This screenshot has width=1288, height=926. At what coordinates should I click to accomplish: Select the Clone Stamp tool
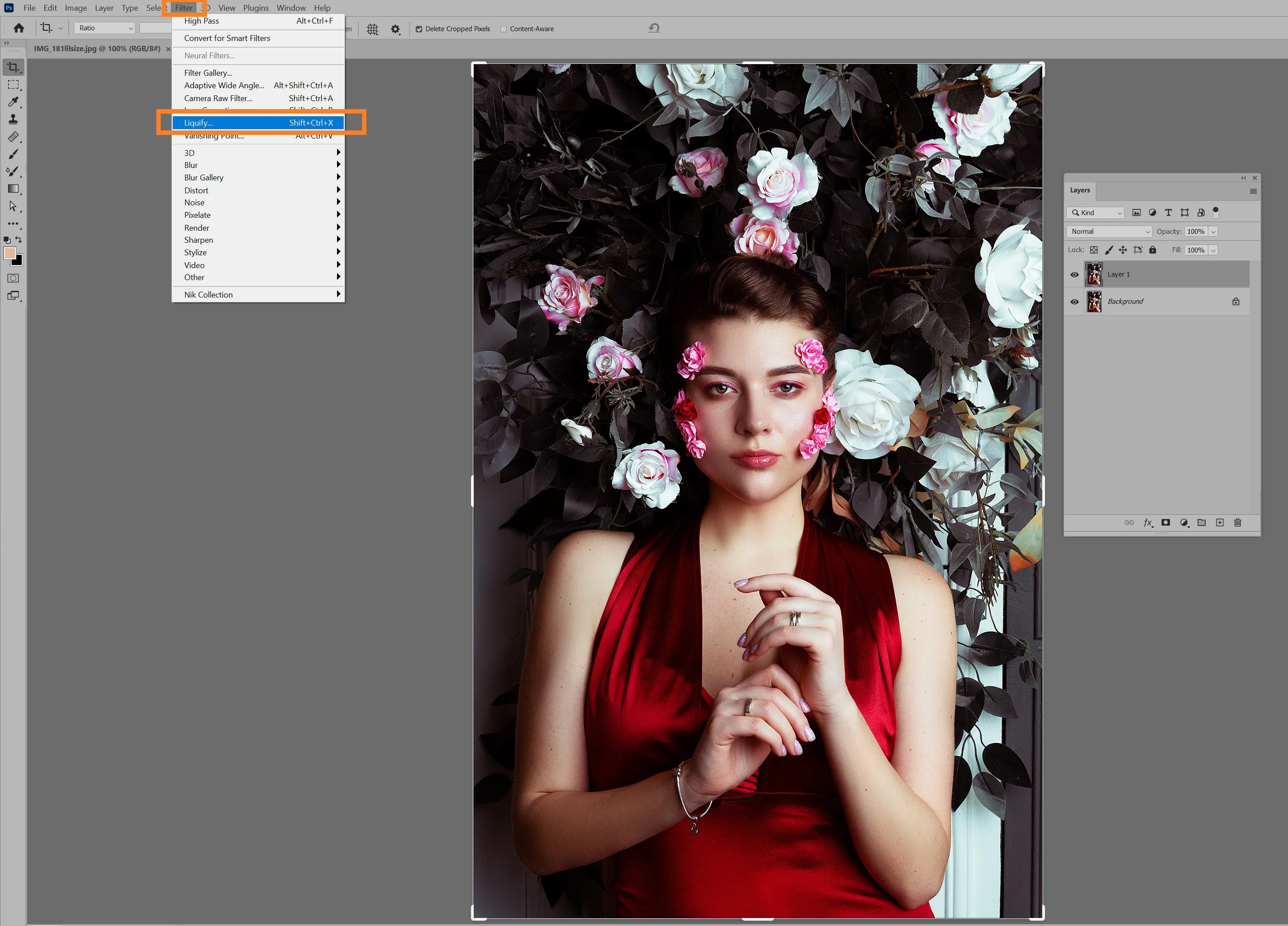pos(13,119)
